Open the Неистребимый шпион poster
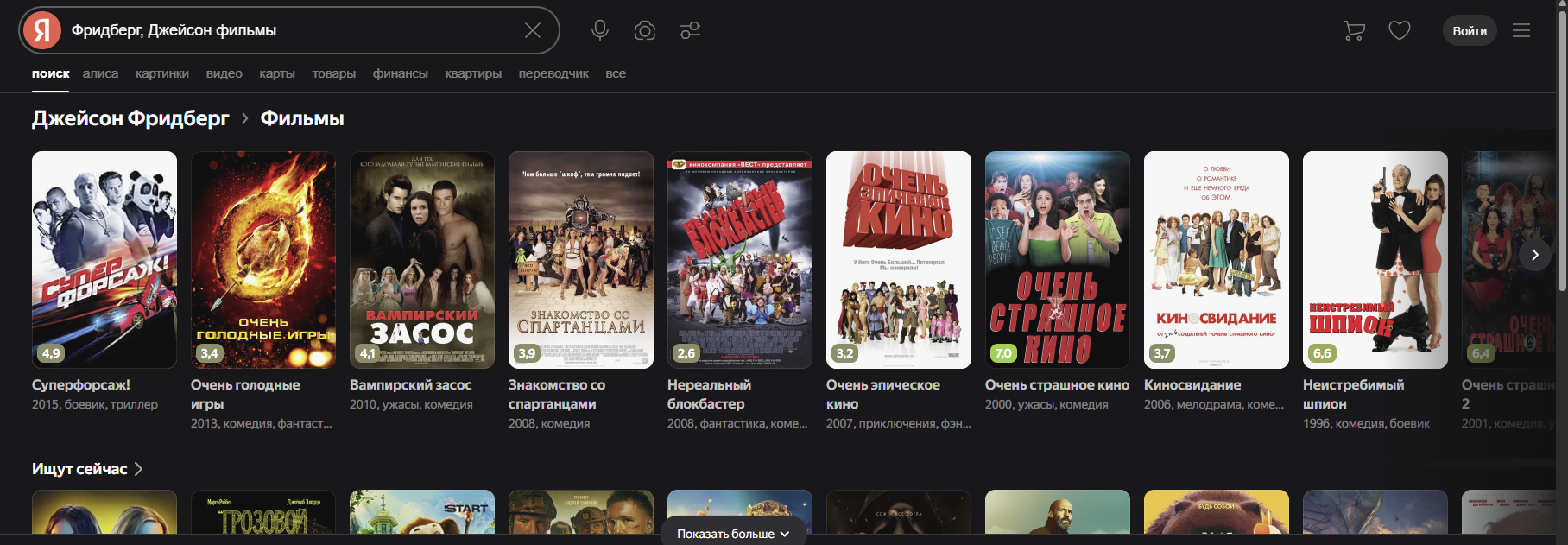 1375,260
